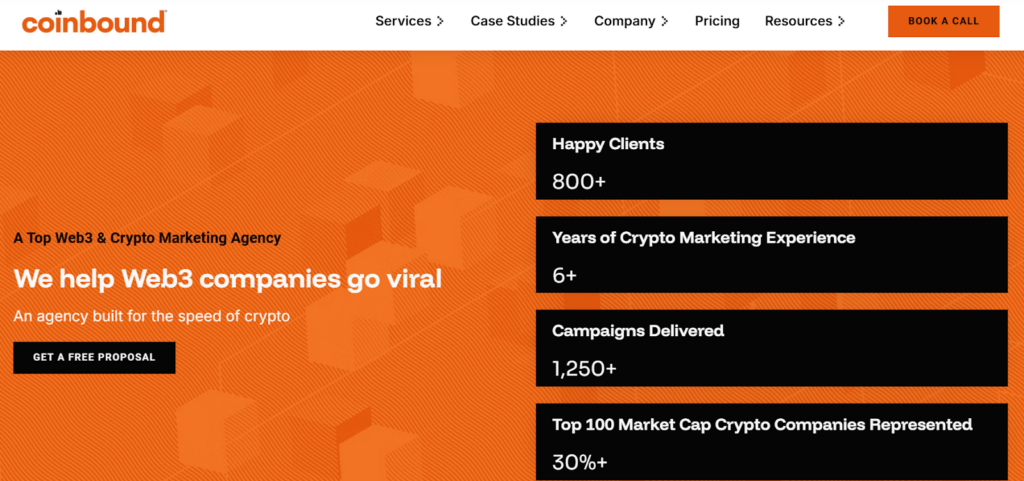Screen dimensions: 1024x481
Task: Click the 30%+ statistic value
Action: click(x=580, y=462)
